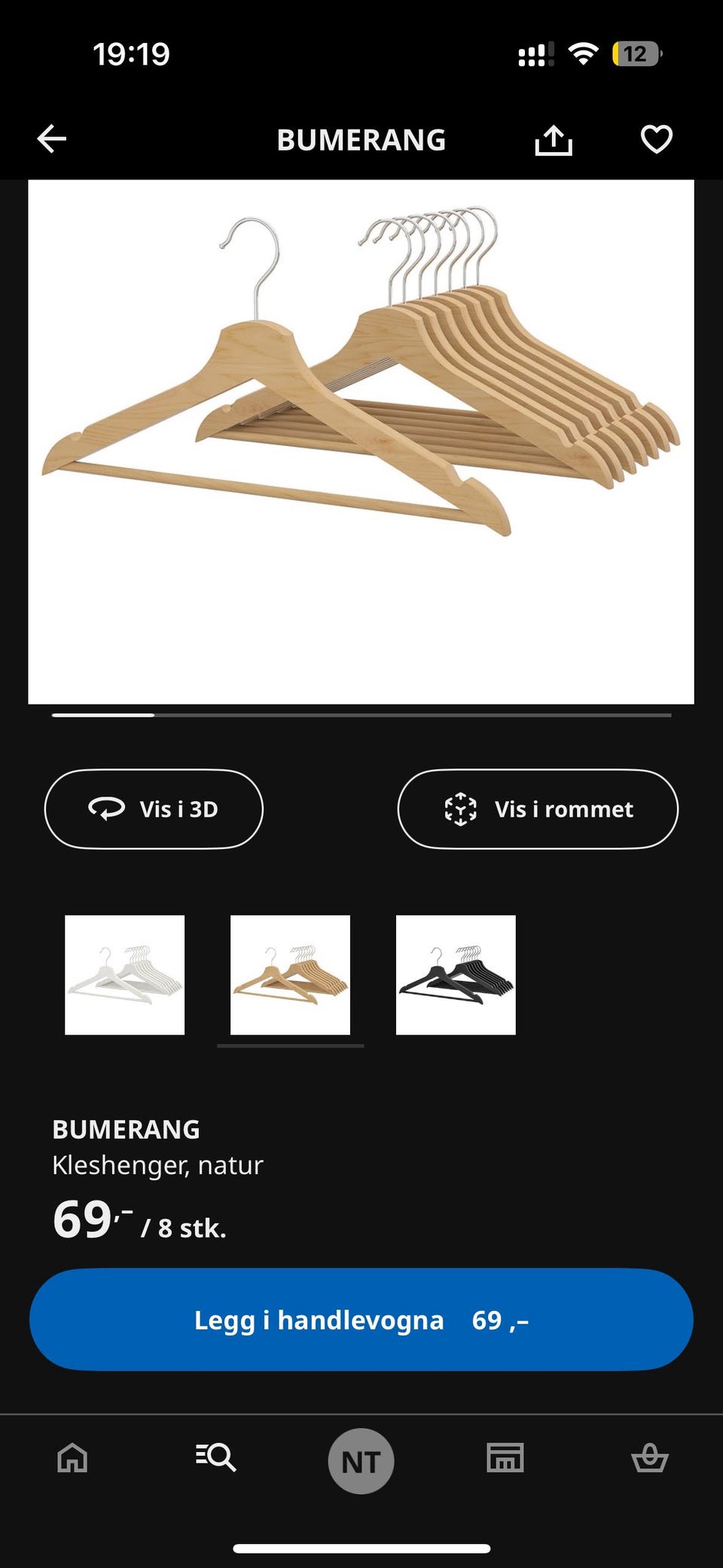The height and width of the screenshot is (1568, 723).
Task: Open the search and browse tab
Action: pyautogui.click(x=216, y=1457)
